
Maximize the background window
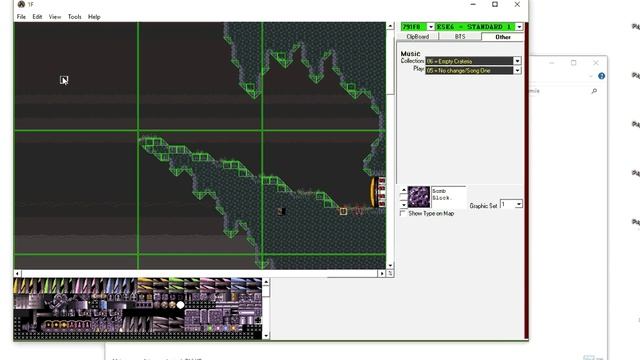[x=573, y=63]
